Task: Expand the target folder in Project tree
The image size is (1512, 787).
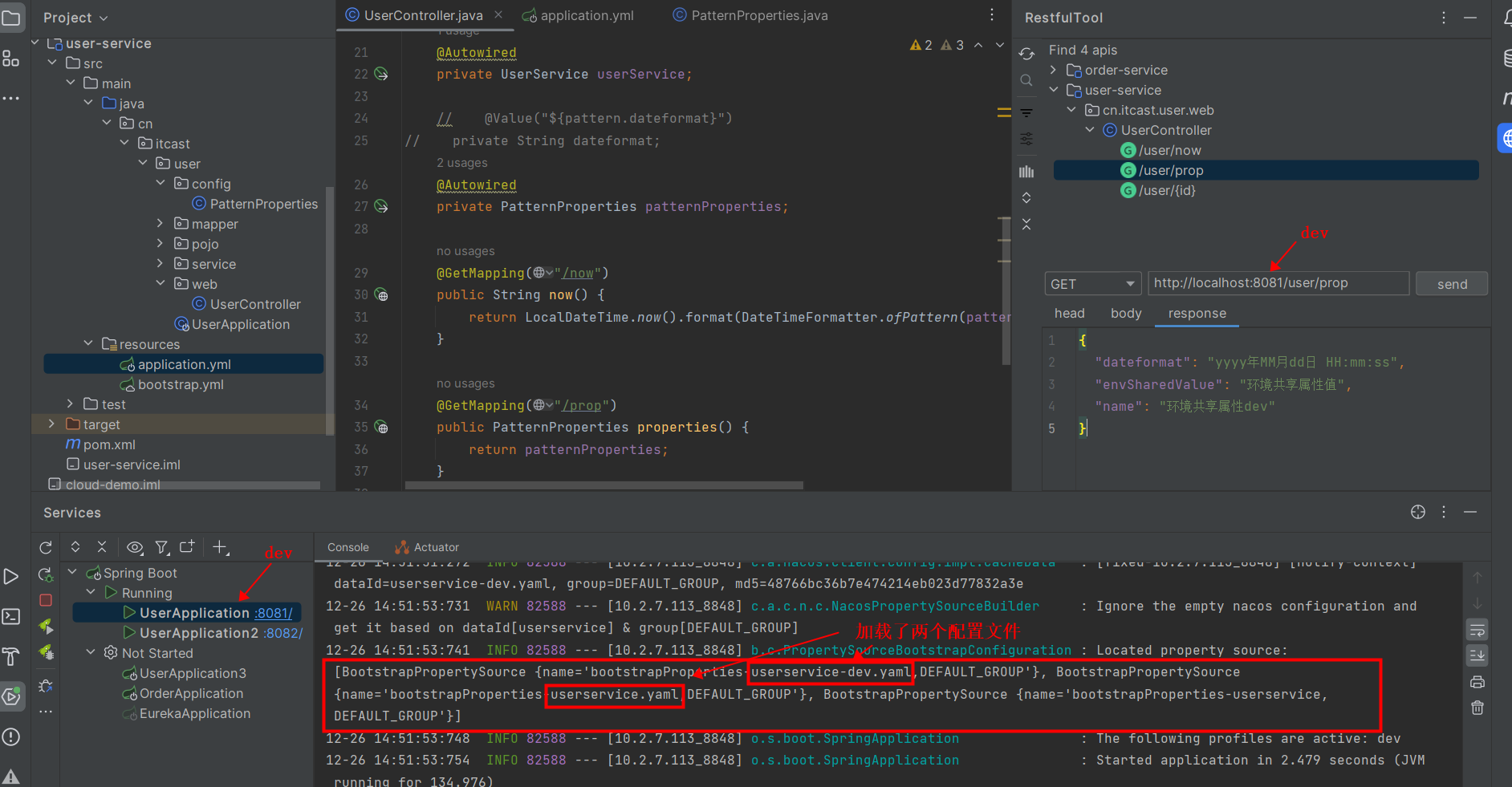Action: pyautogui.click(x=52, y=424)
